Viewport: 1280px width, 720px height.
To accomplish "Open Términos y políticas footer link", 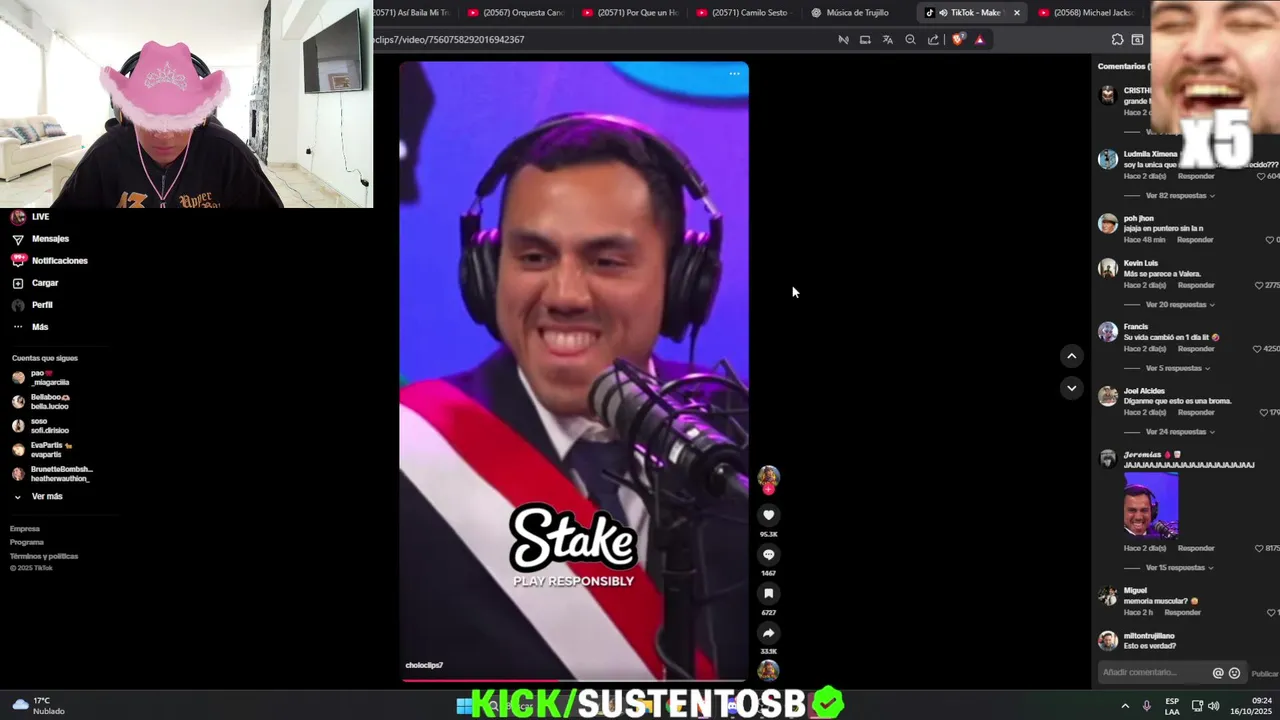I will click(x=44, y=556).
